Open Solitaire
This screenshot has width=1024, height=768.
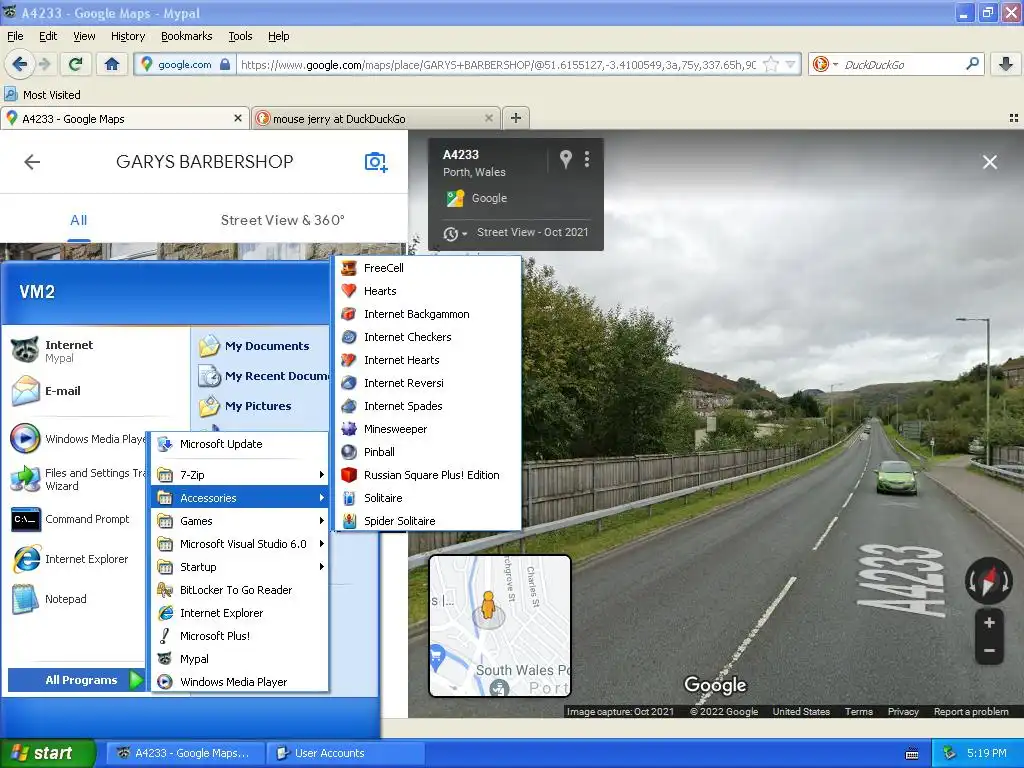428,498
